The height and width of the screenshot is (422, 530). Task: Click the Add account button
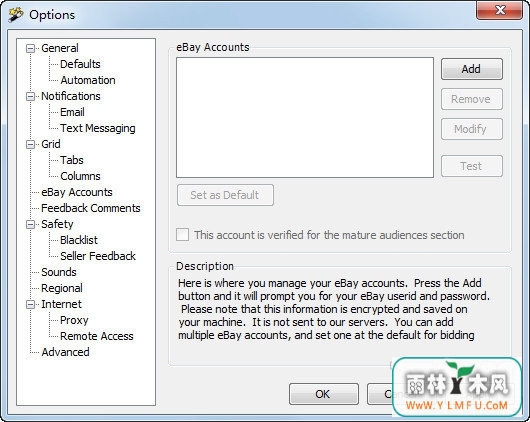[472, 69]
